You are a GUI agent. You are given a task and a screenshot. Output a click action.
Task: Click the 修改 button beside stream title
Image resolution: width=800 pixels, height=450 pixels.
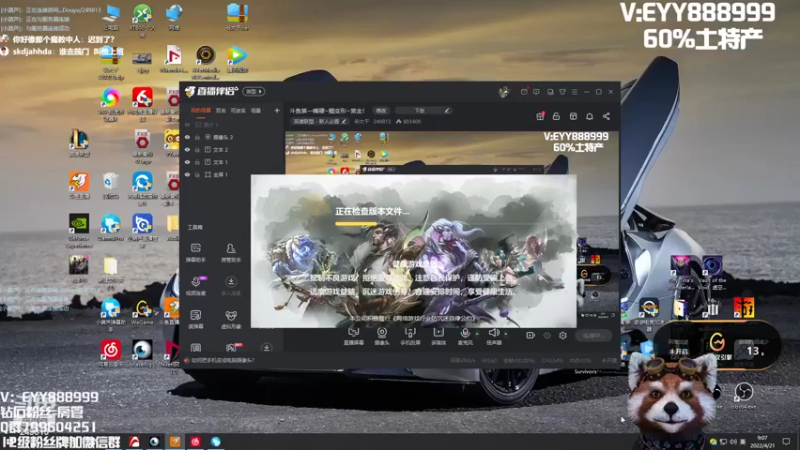(381, 110)
